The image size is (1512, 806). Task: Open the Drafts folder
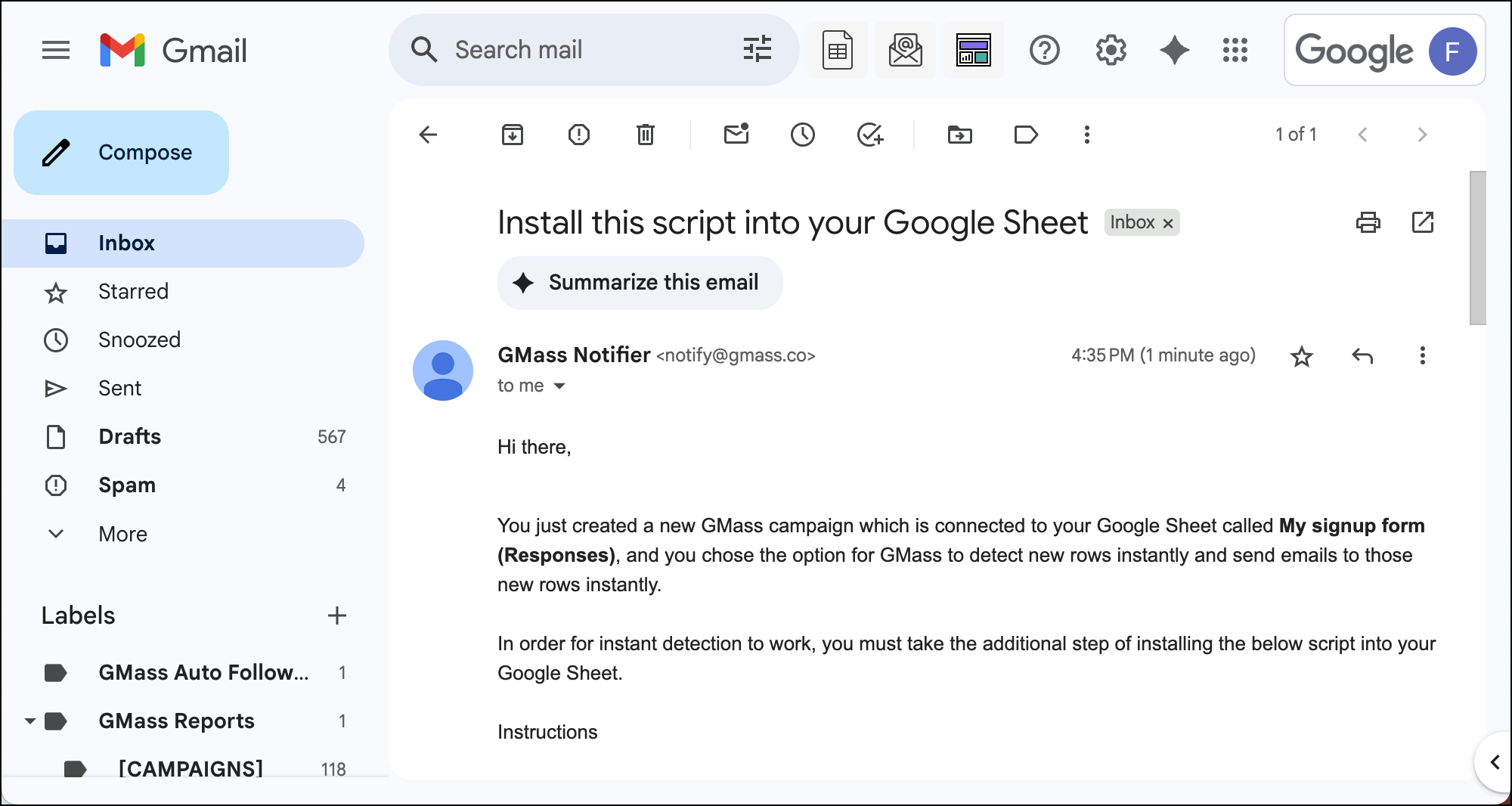[130, 437]
